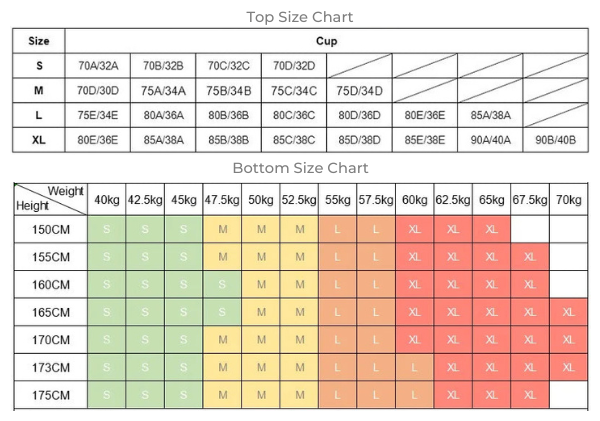Image resolution: width=600 pixels, height=421 pixels.
Task: Select the 40kg weight column header
Action: 107,200
